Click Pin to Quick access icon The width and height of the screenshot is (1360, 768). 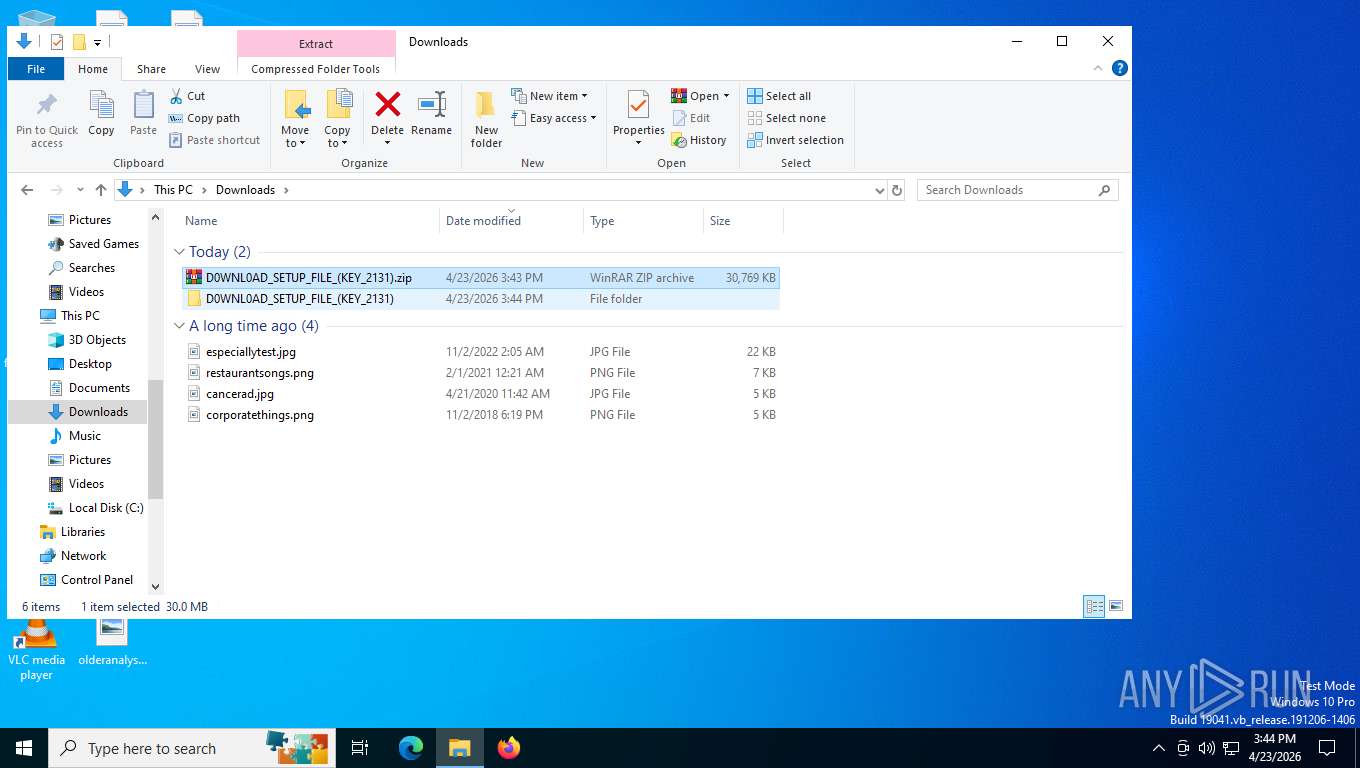46,105
